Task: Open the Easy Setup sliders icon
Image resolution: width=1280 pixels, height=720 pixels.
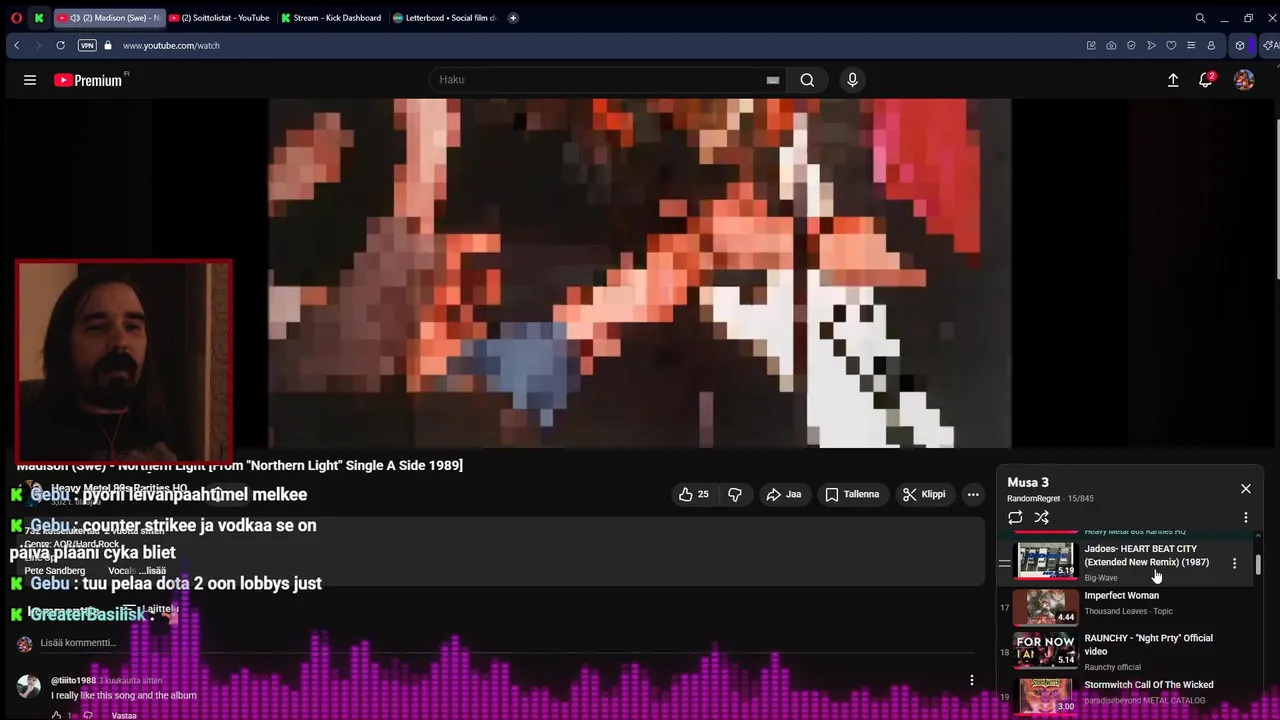Action: [x=1190, y=45]
